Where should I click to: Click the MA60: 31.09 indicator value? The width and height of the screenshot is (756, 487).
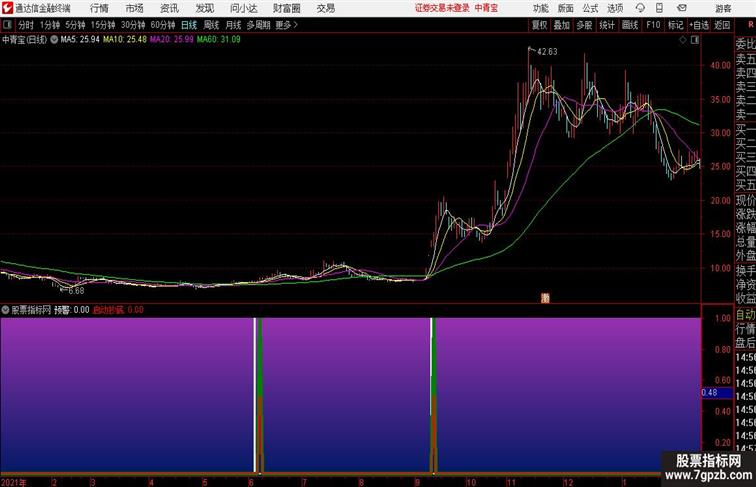click(218, 40)
